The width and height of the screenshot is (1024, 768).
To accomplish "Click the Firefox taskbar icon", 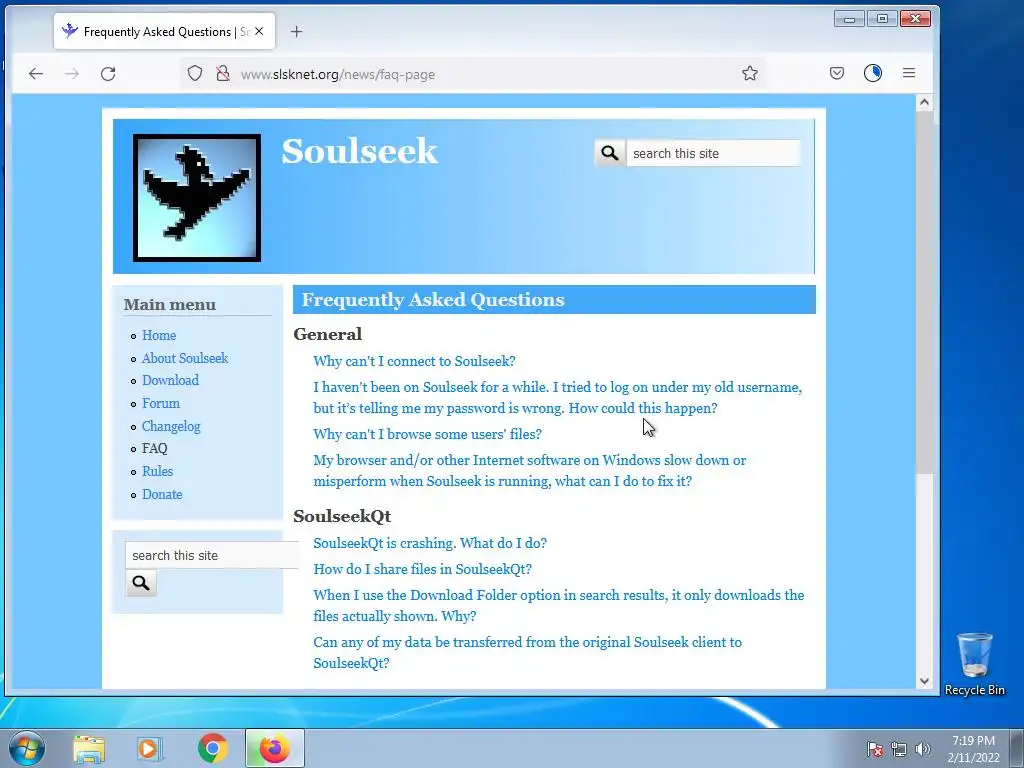I will tap(274, 748).
